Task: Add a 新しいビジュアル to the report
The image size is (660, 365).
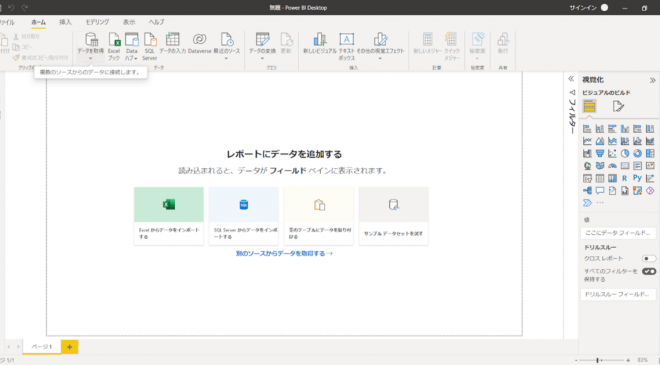Action: (319, 44)
